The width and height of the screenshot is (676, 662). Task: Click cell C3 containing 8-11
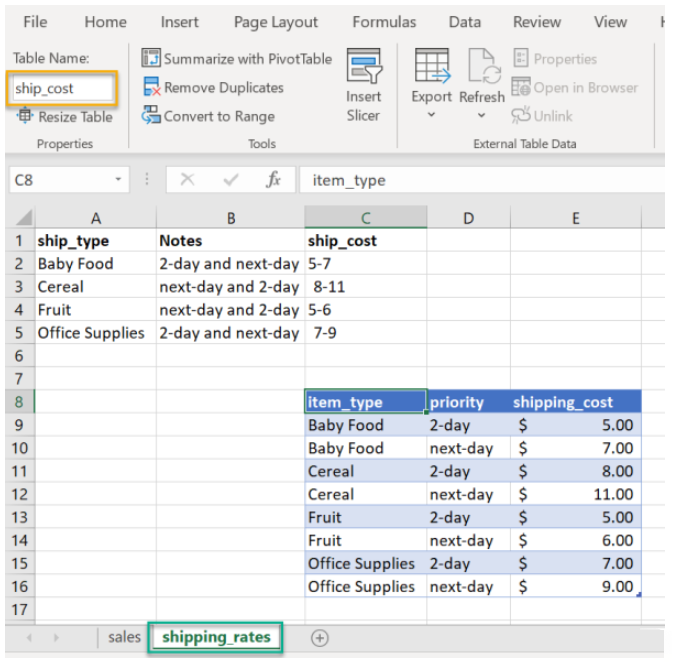(x=366, y=287)
